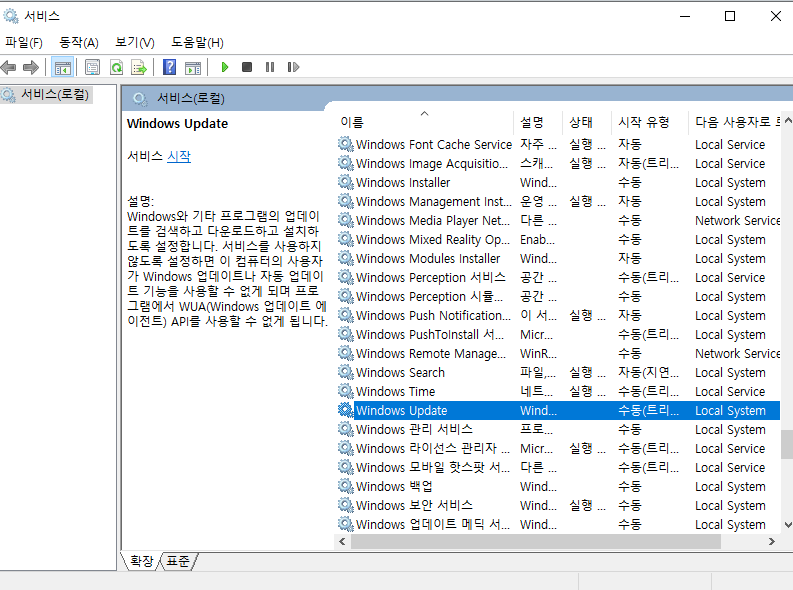Click the horizontal scrollbar thumb
Image resolution: width=793 pixels, height=590 pixels.
pyautogui.click(x=536, y=541)
